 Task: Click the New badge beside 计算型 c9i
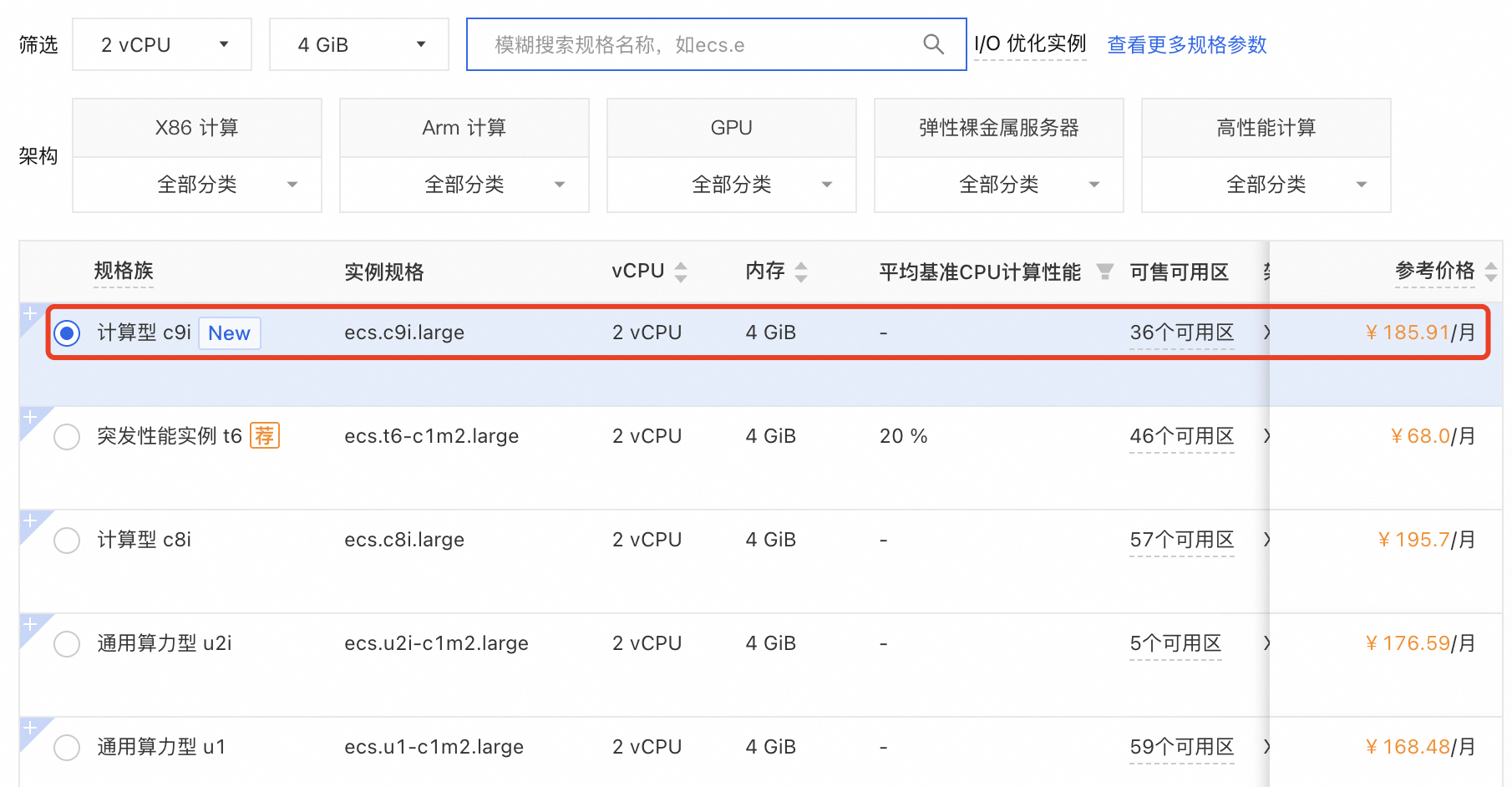229,333
